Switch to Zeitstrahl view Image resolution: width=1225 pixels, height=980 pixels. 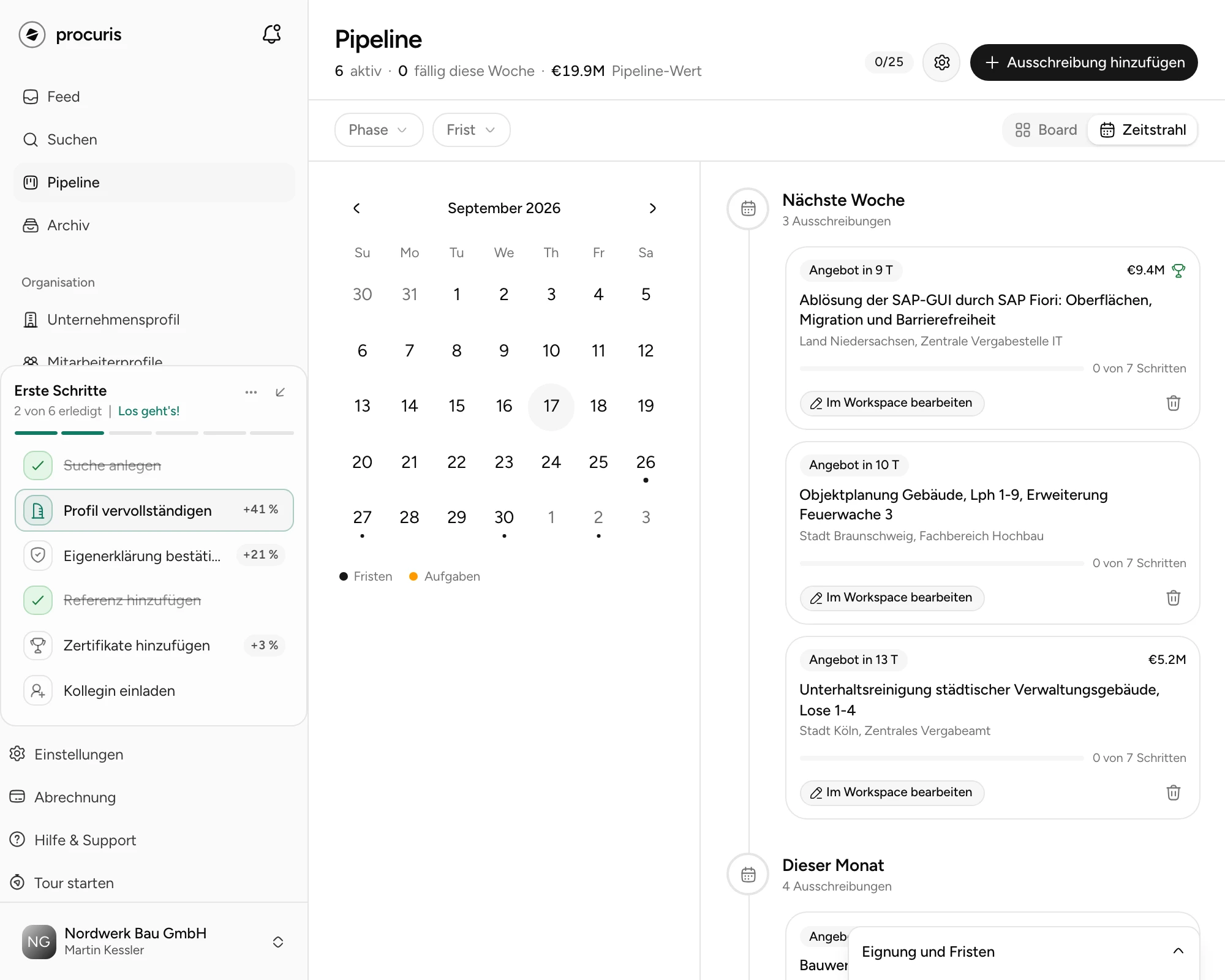tap(1143, 130)
